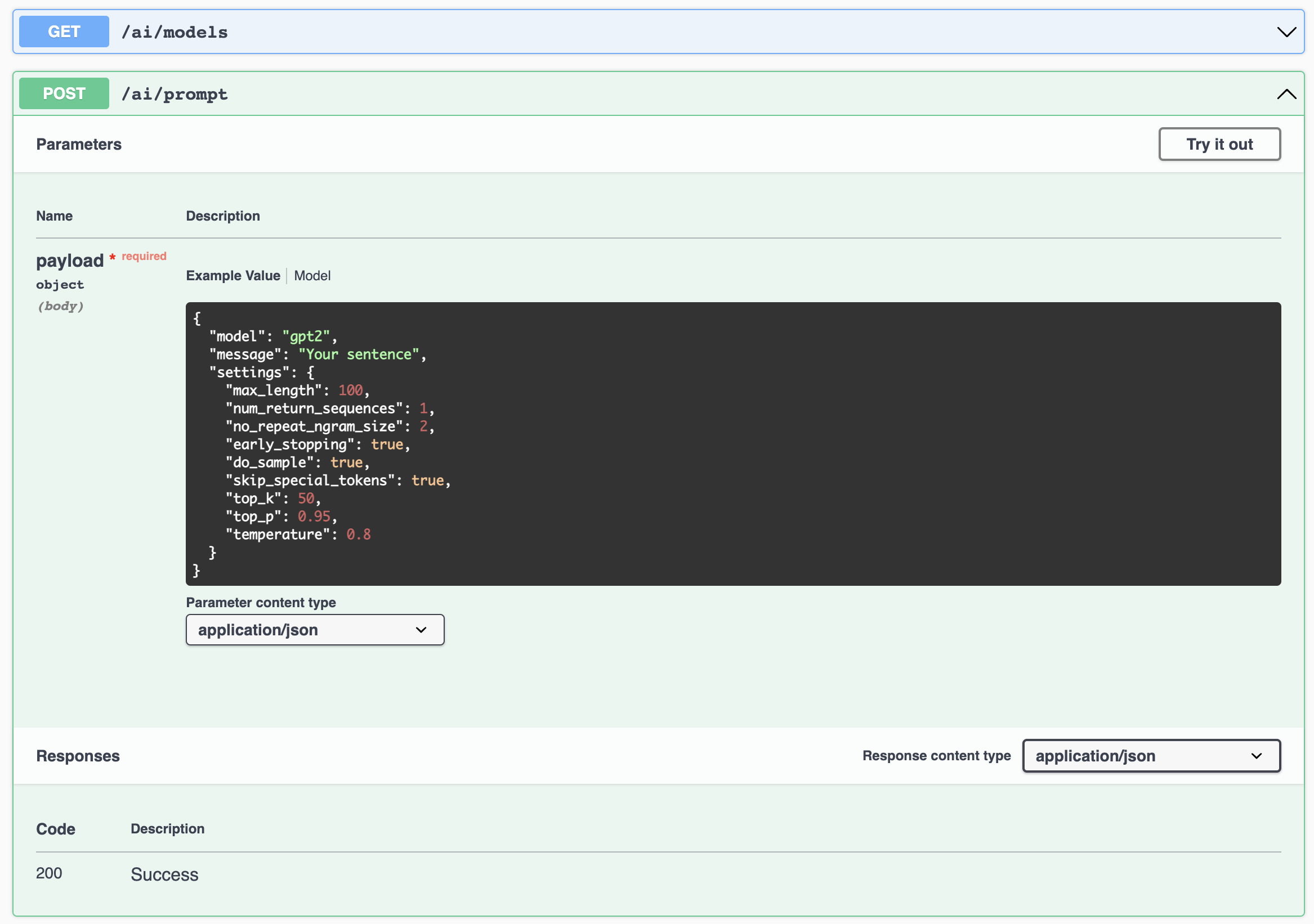
Task: Click the (body) location label
Action: click(x=61, y=307)
